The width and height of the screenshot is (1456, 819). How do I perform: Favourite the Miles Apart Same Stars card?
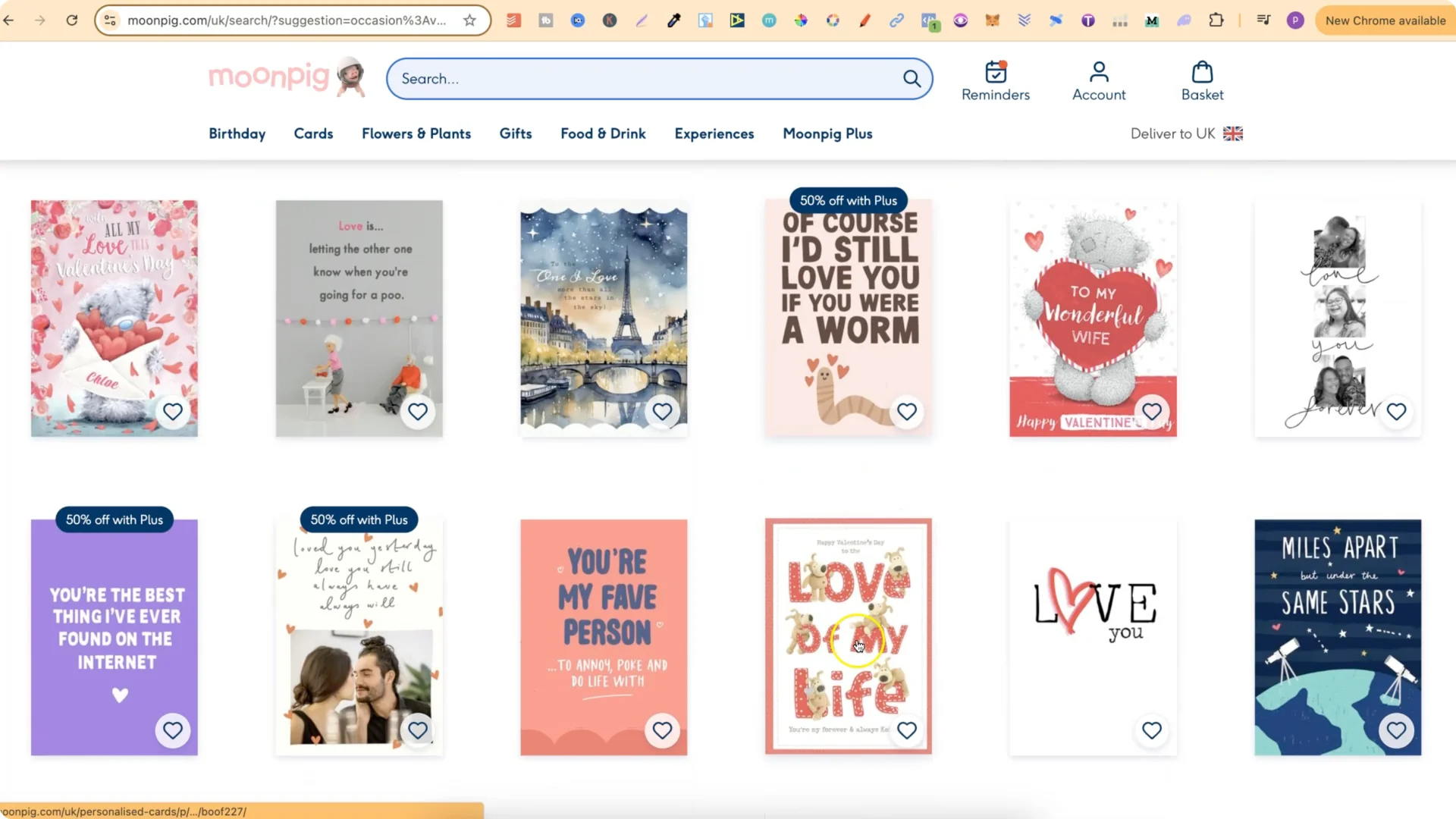click(1397, 730)
